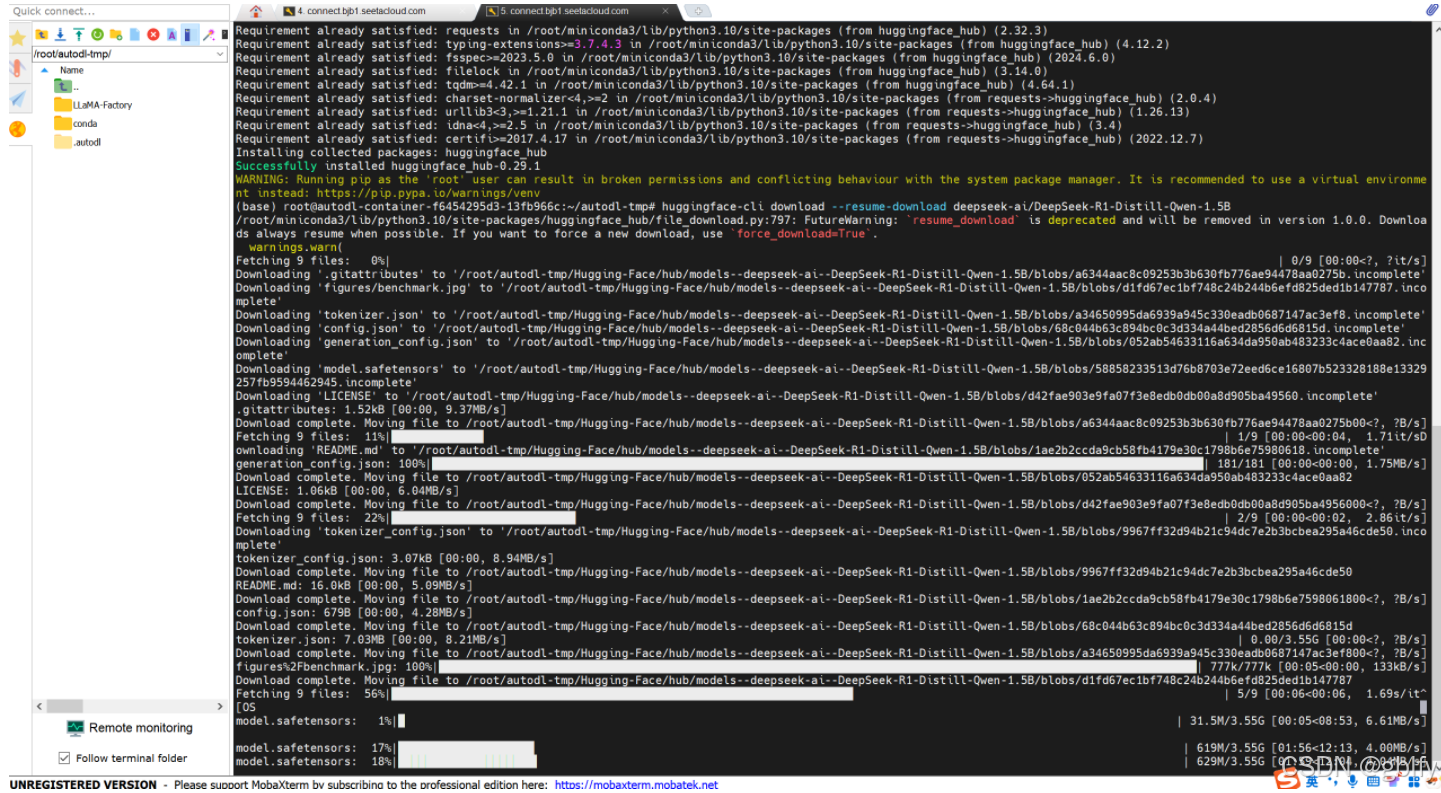Click the upload file SFTP icon
This screenshot has height=793, width=1441.
click(79, 34)
